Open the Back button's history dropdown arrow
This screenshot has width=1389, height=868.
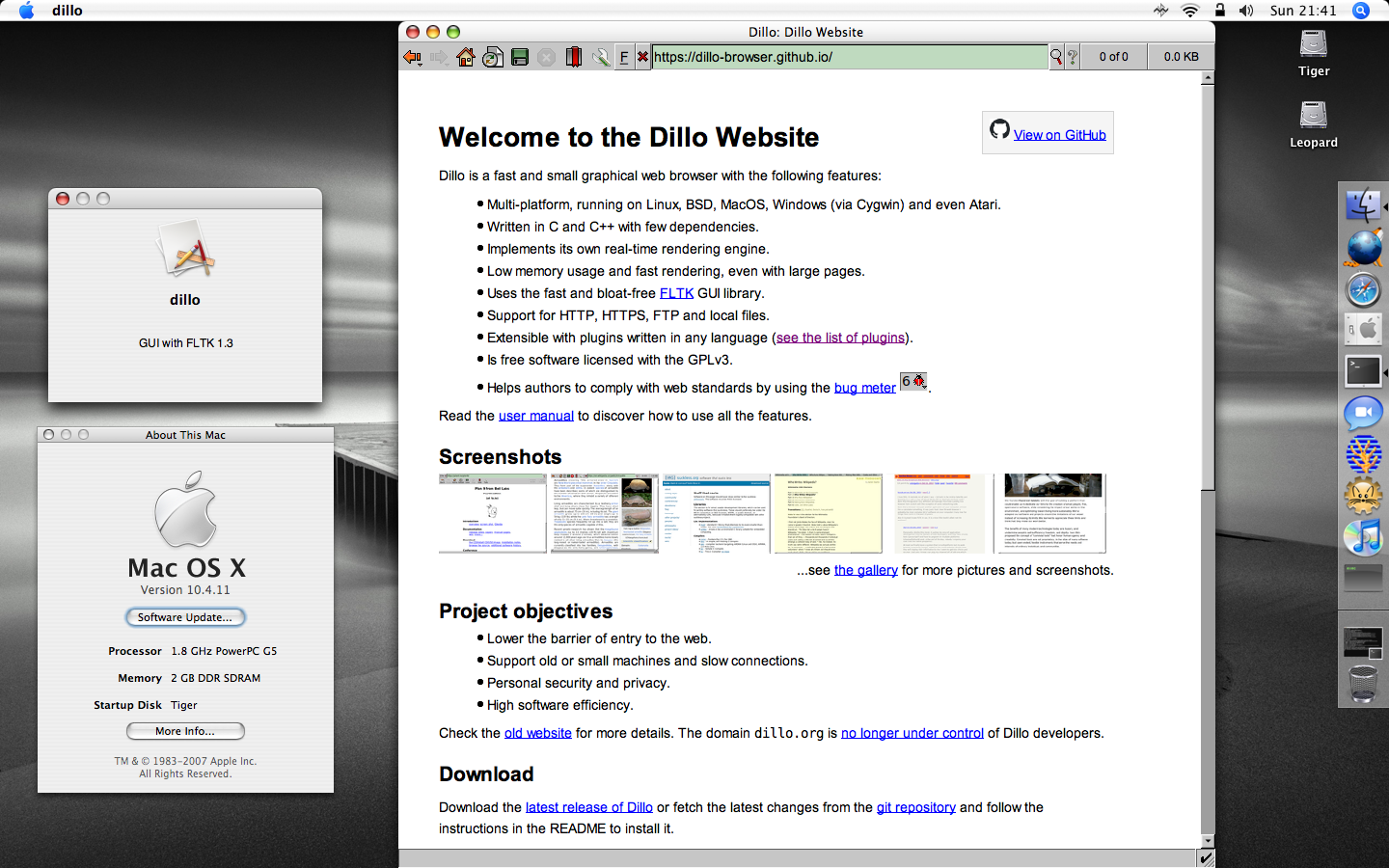click(421, 64)
